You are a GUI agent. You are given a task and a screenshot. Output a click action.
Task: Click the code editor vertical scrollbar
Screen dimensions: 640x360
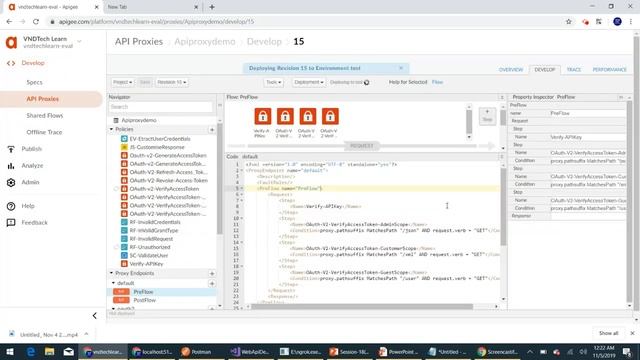coord(503,206)
